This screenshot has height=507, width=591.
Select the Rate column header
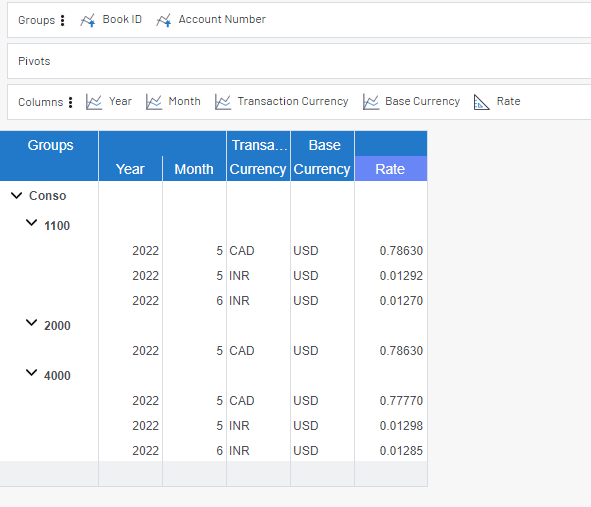(390, 169)
